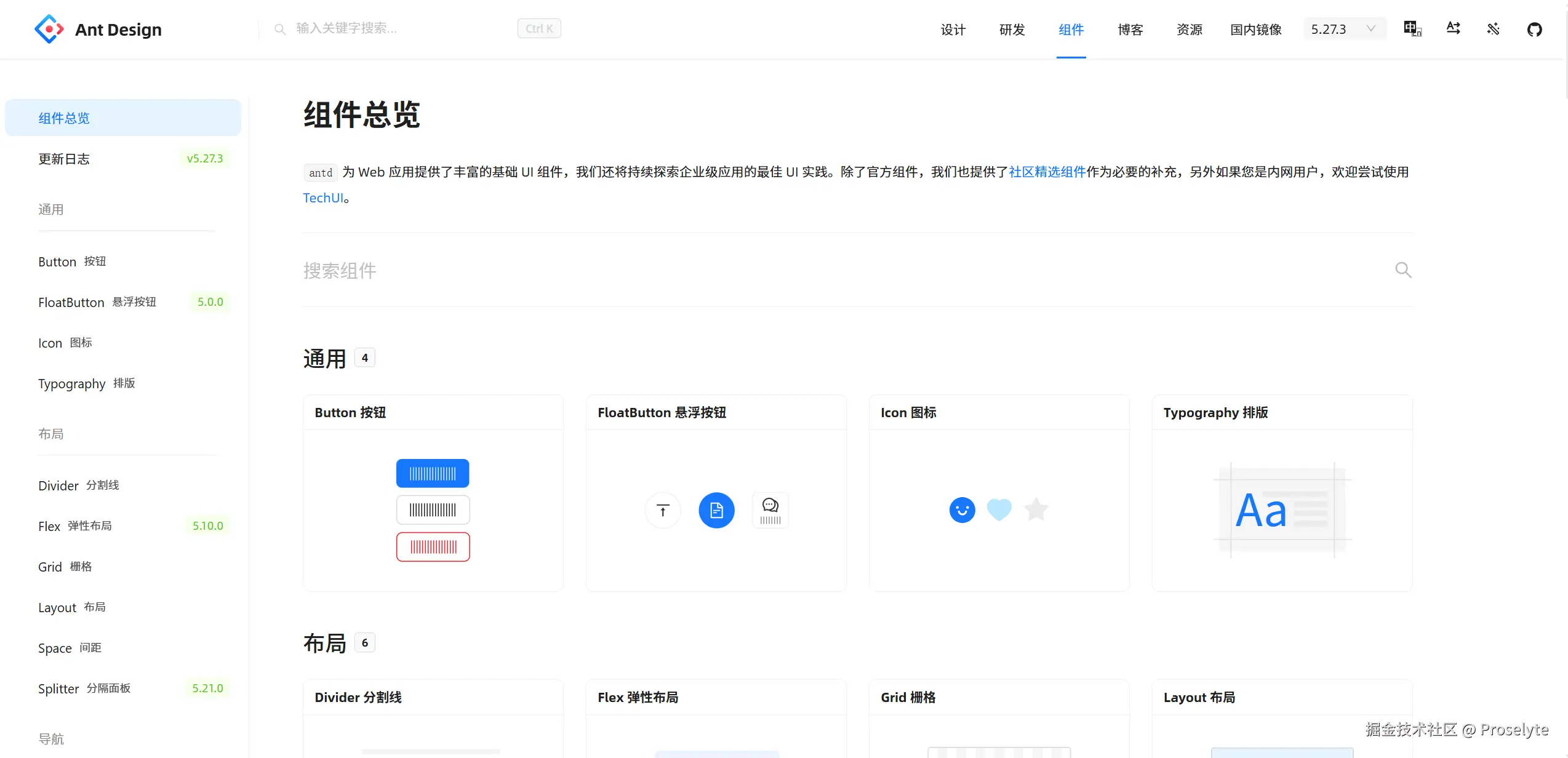Open Space 间距 in the sidebar

pyautogui.click(x=123, y=648)
